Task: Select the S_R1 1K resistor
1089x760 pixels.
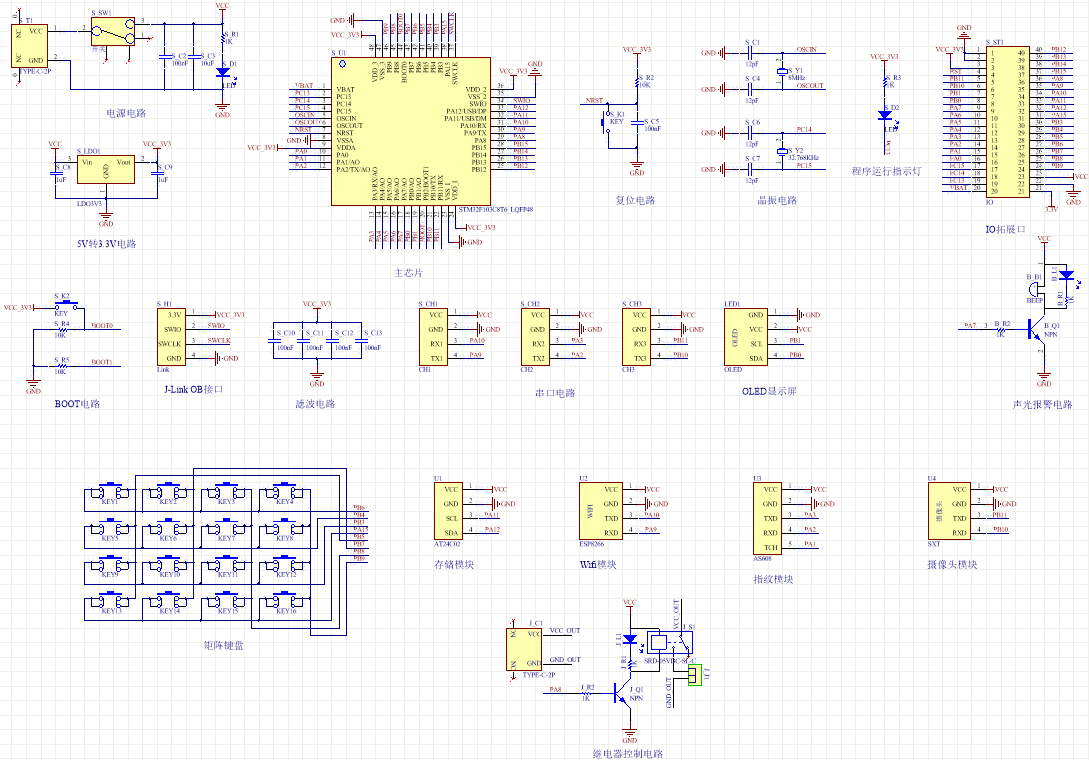Action: coord(223,39)
